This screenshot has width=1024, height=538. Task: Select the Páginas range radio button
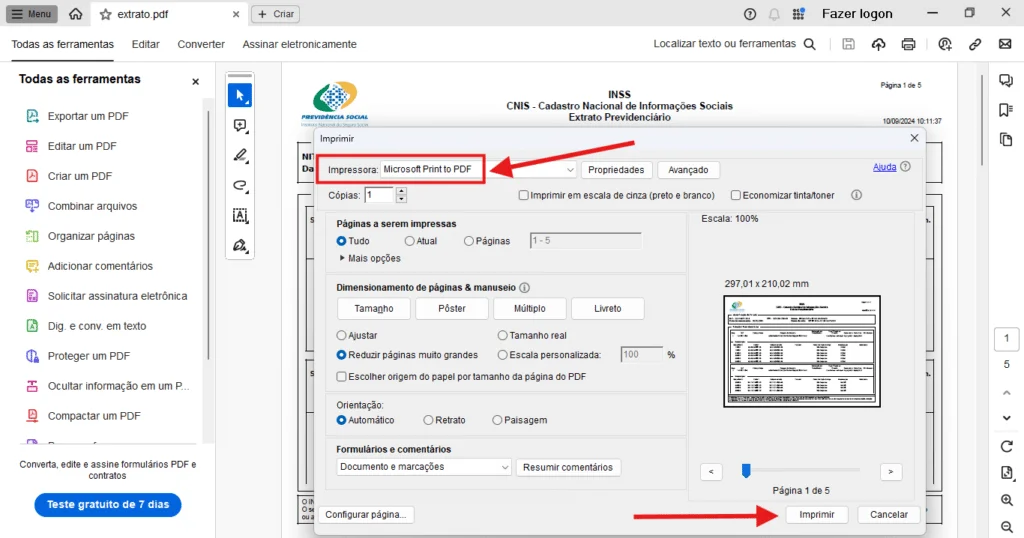[x=468, y=241]
